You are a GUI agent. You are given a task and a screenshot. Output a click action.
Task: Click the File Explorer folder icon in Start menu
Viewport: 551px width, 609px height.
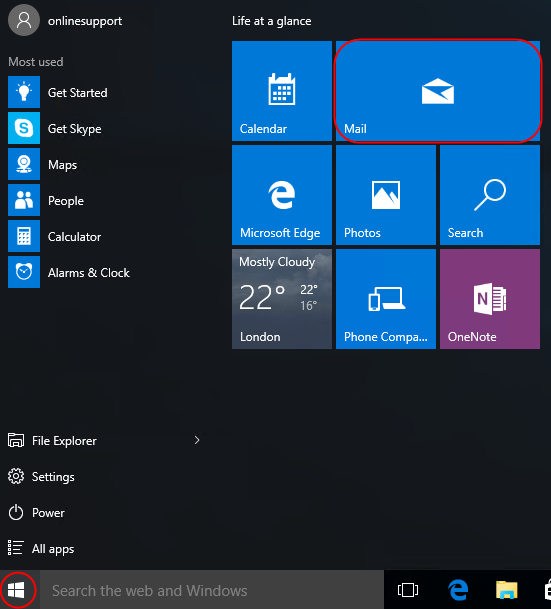coord(16,440)
